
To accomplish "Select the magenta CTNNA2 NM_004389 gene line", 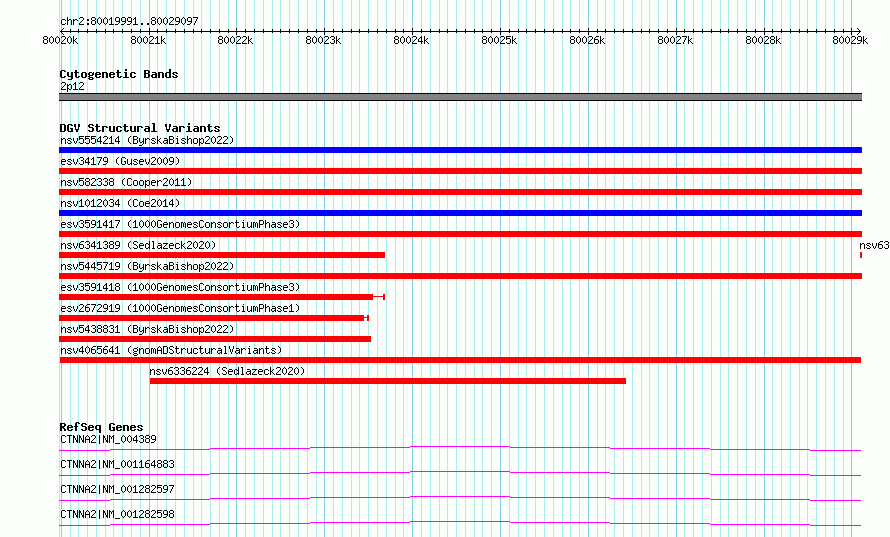I will pos(460,448).
